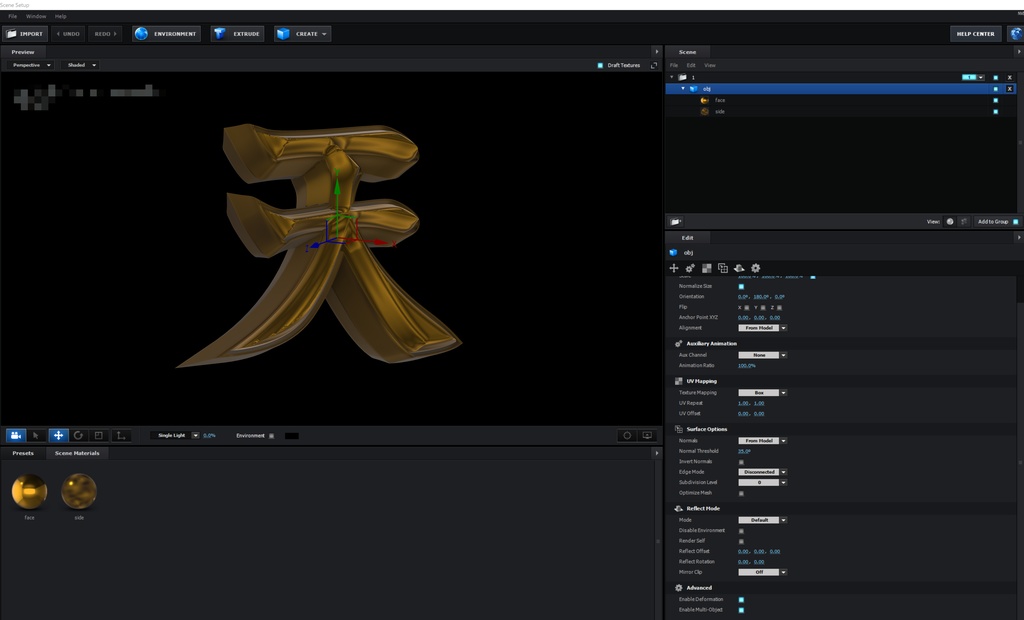Viewport: 1024px width, 620px height.
Task: Click the Reflect Mode shortcut icon in Edit panel
Action: (739, 268)
